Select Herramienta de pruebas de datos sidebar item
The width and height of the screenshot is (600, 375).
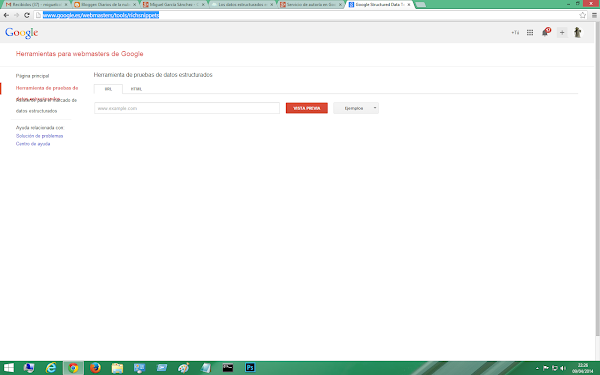click(47, 88)
